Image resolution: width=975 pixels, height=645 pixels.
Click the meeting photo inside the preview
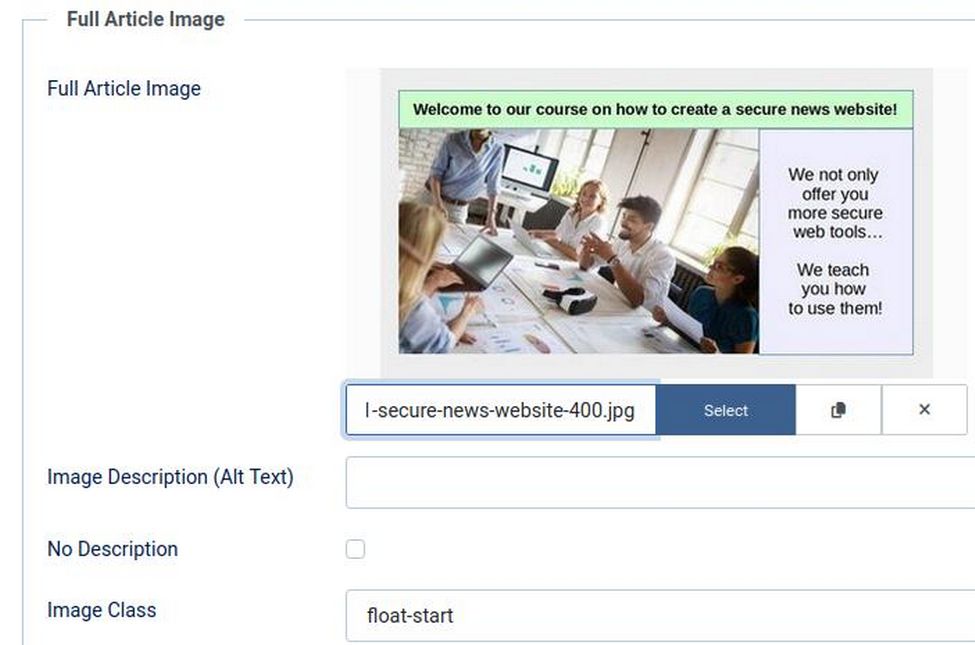pos(578,241)
